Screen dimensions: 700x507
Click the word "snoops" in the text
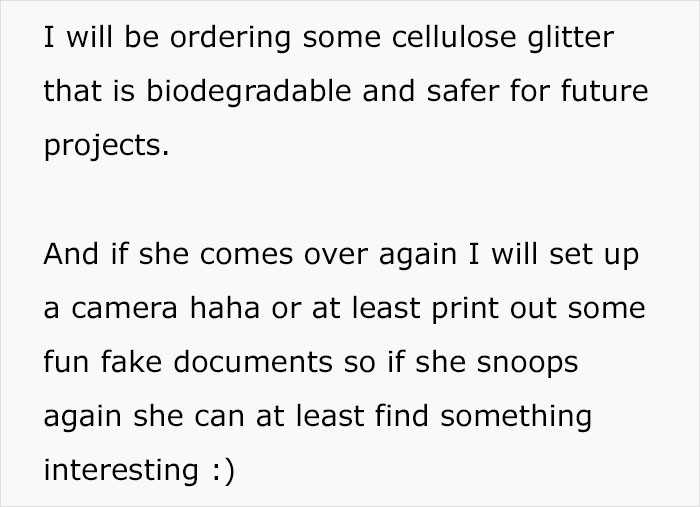pos(527,364)
